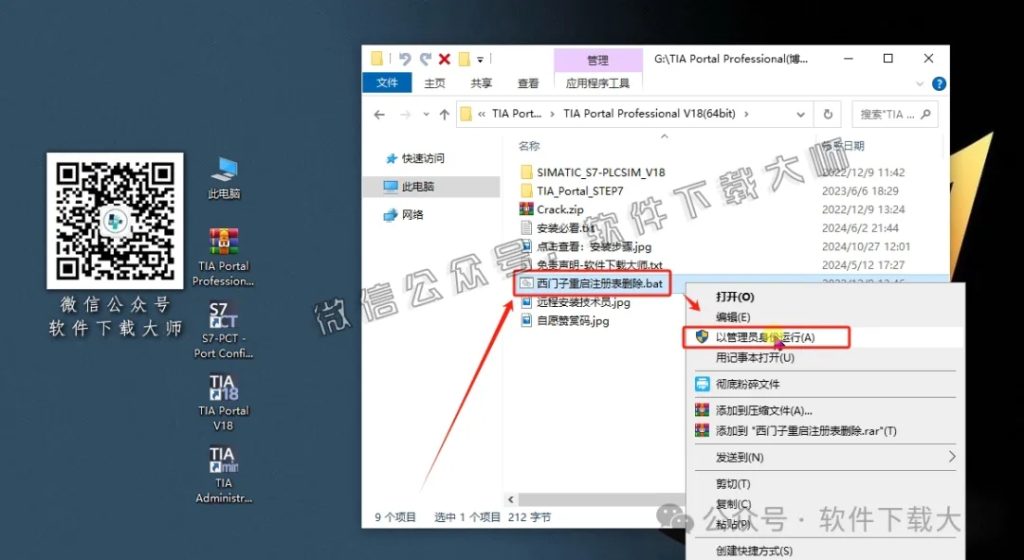This screenshot has height=560, width=1024.
Task: Choose 创建快捷方式(S) in the context menu
Action: [754, 551]
